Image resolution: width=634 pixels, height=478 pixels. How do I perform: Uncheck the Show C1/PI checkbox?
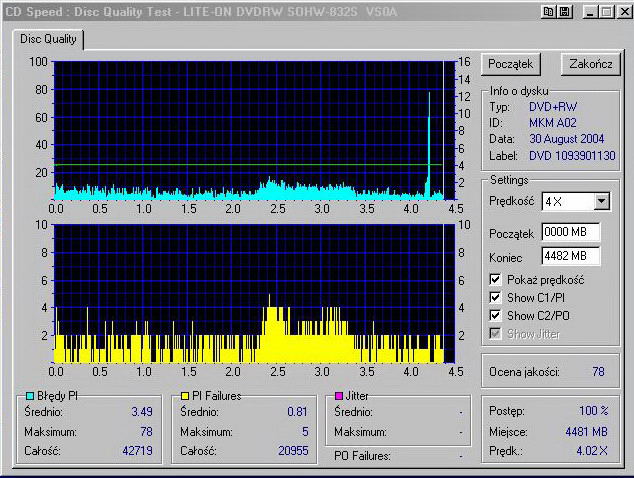coord(497,297)
